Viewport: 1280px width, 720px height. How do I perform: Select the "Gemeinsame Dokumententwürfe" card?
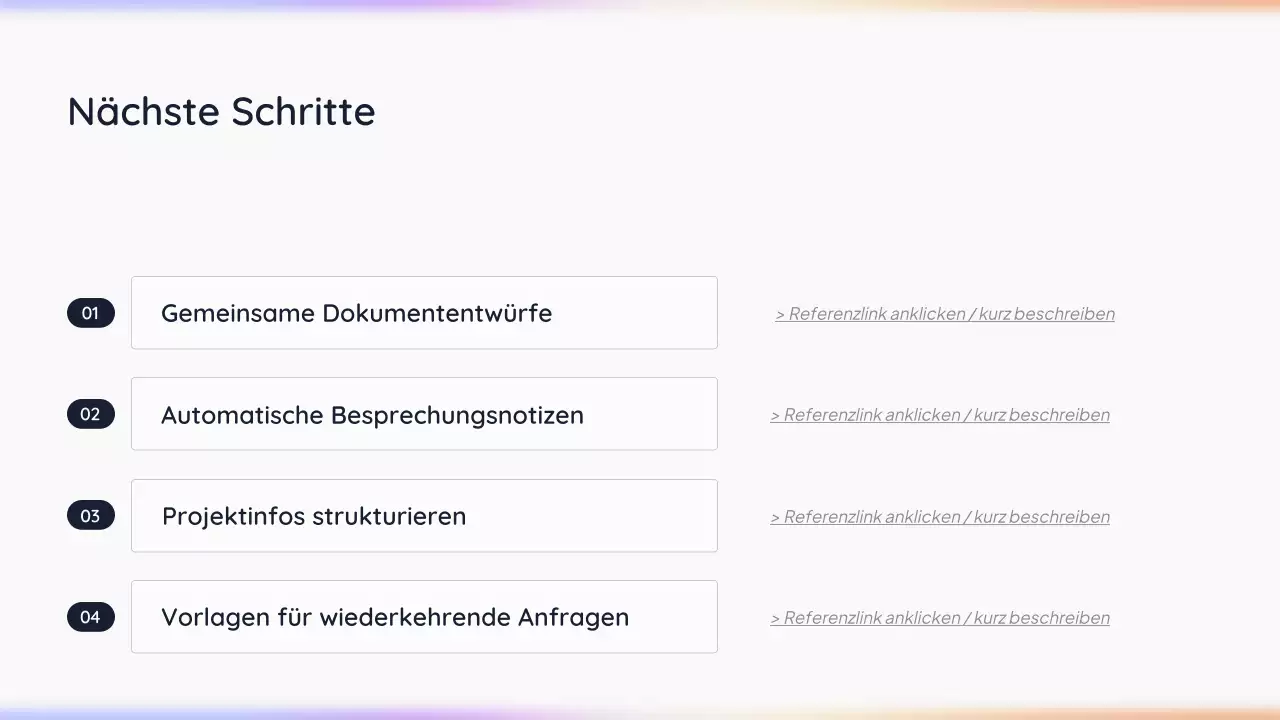click(x=424, y=313)
